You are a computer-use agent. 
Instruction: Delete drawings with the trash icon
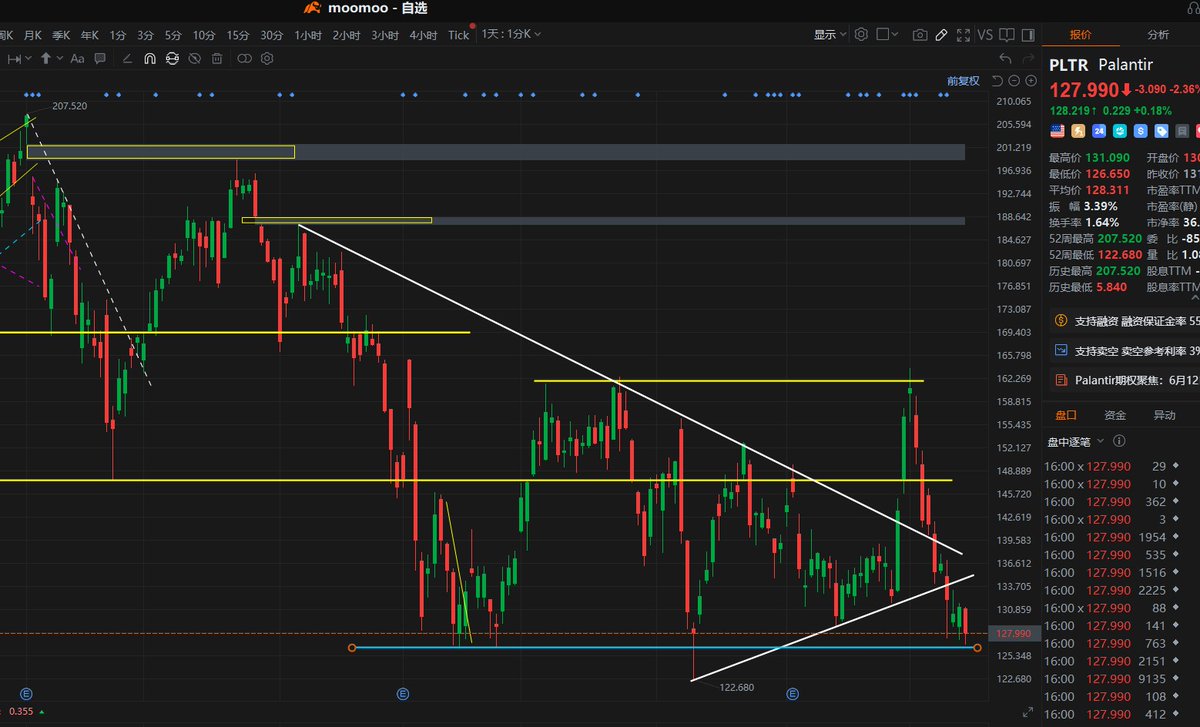[217, 59]
